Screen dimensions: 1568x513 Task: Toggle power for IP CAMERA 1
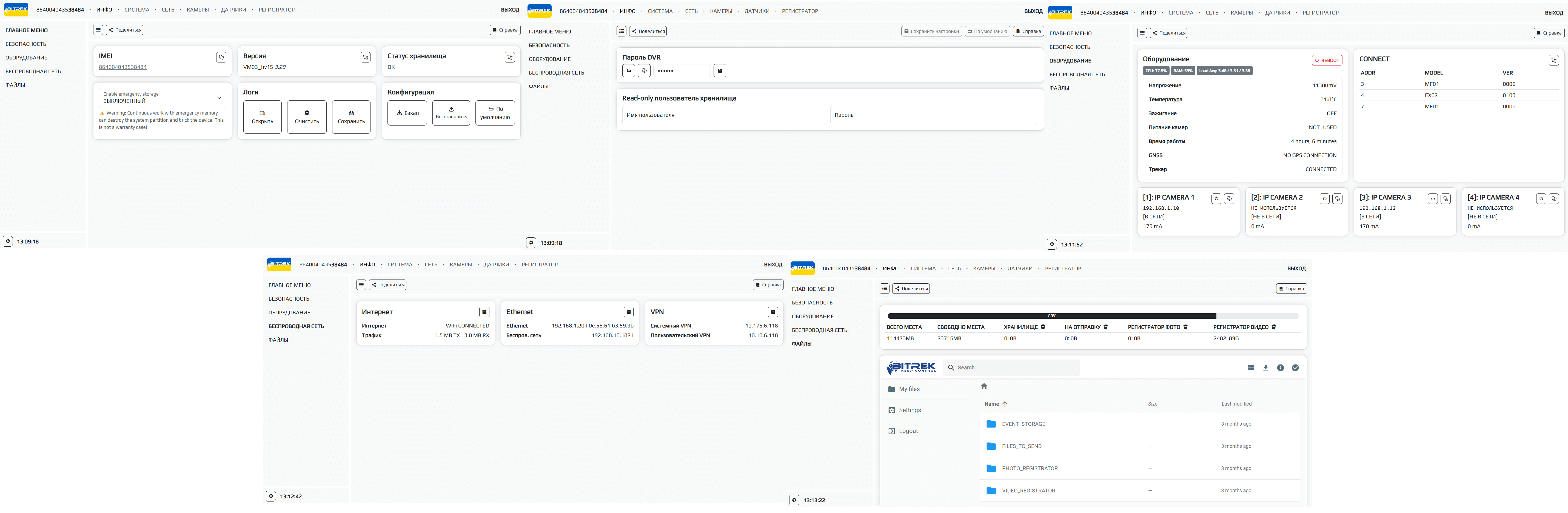click(1216, 199)
